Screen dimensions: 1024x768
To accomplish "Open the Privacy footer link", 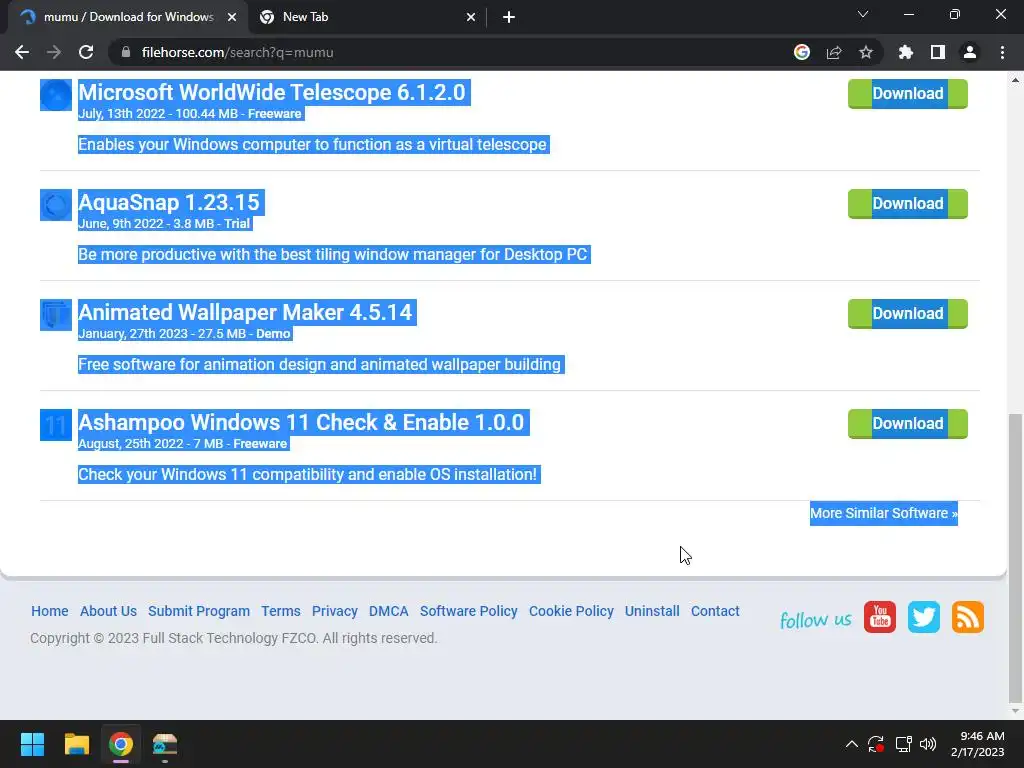I will pos(334,611).
